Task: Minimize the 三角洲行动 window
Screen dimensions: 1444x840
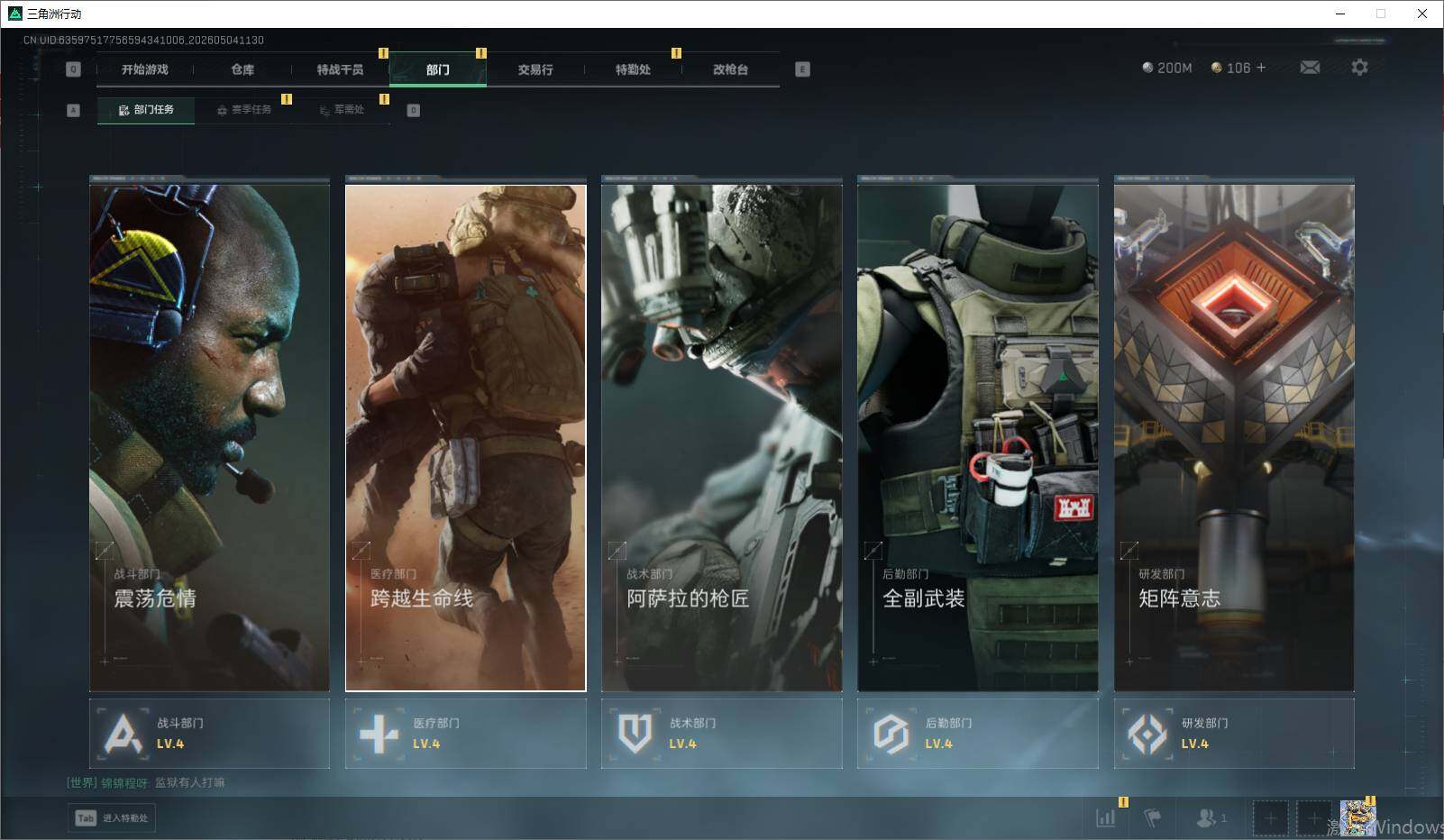Action: click(1340, 14)
